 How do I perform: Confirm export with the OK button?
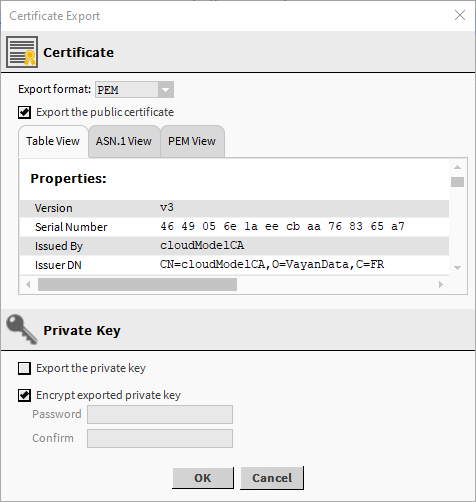click(x=203, y=478)
